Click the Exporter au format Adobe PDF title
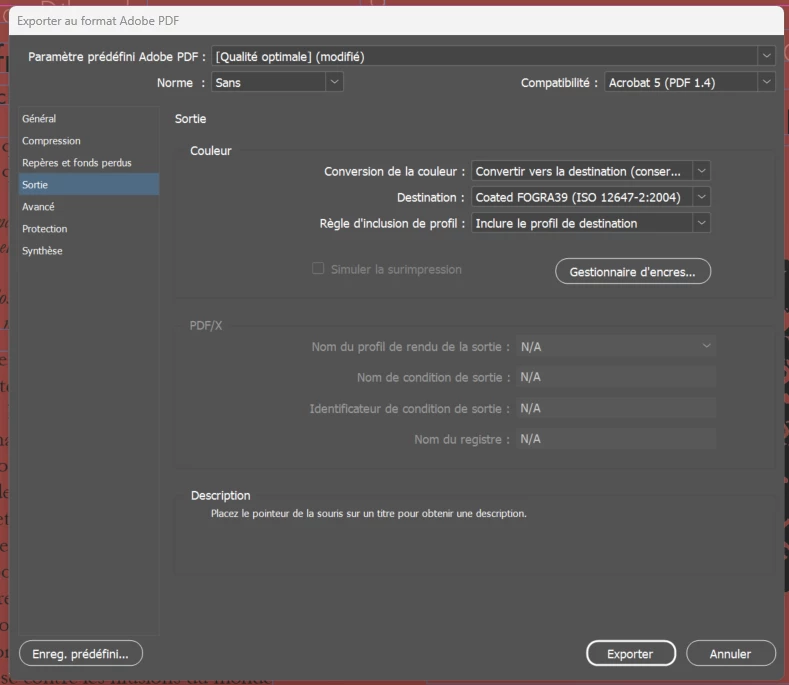This screenshot has height=685, width=789. [x=98, y=21]
